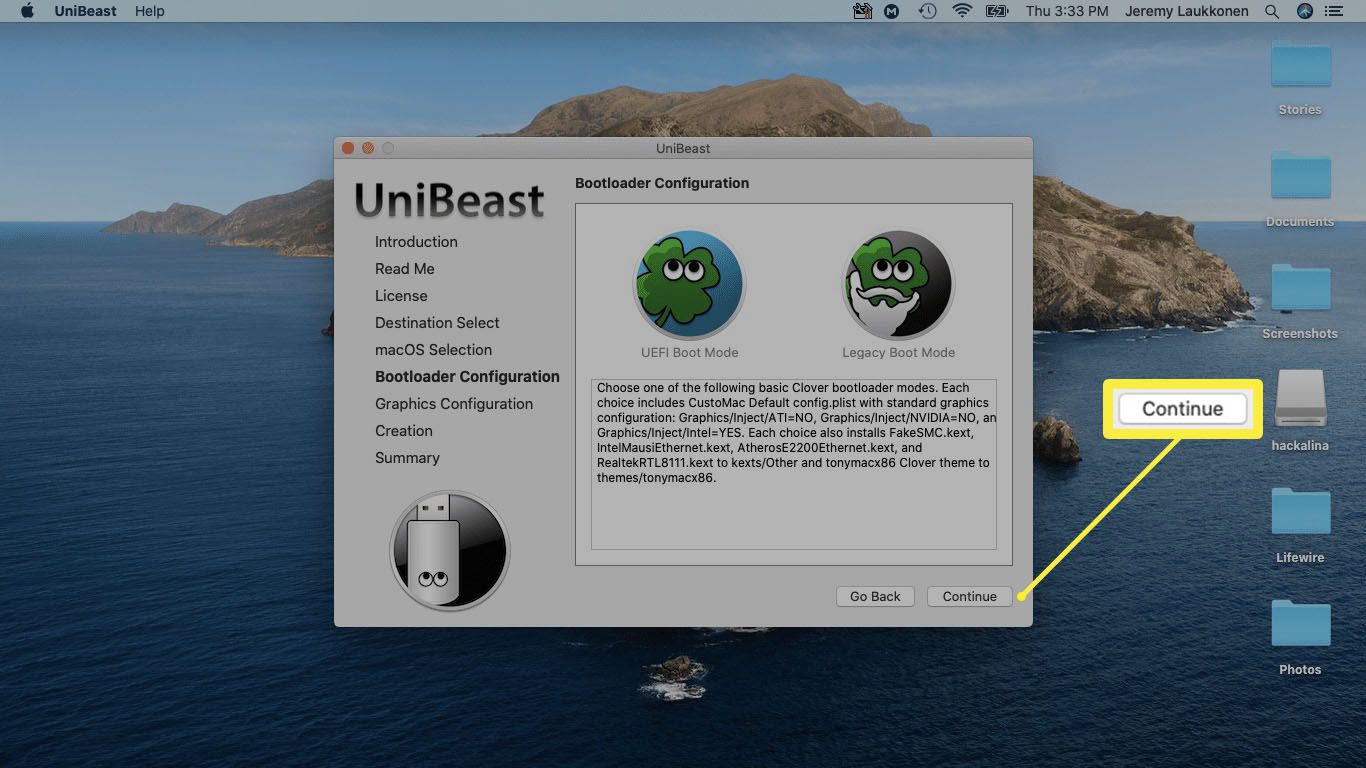Click the Legacy Boot Mode label
Viewport: 1366px width, 768px height.
pos(898,352)
